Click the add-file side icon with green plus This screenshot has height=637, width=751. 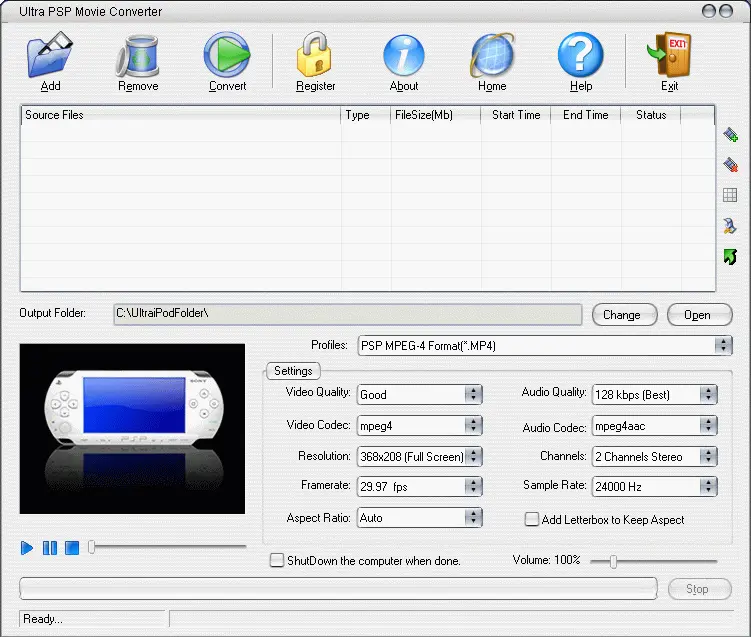[x=730, y=135]
